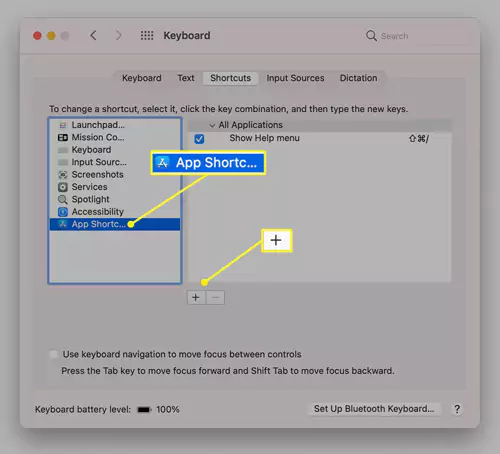Image resolution: width=500 pixels, height=454 pixels.
Task: Click the magnifying glass search icon
Action: [371, 36]
